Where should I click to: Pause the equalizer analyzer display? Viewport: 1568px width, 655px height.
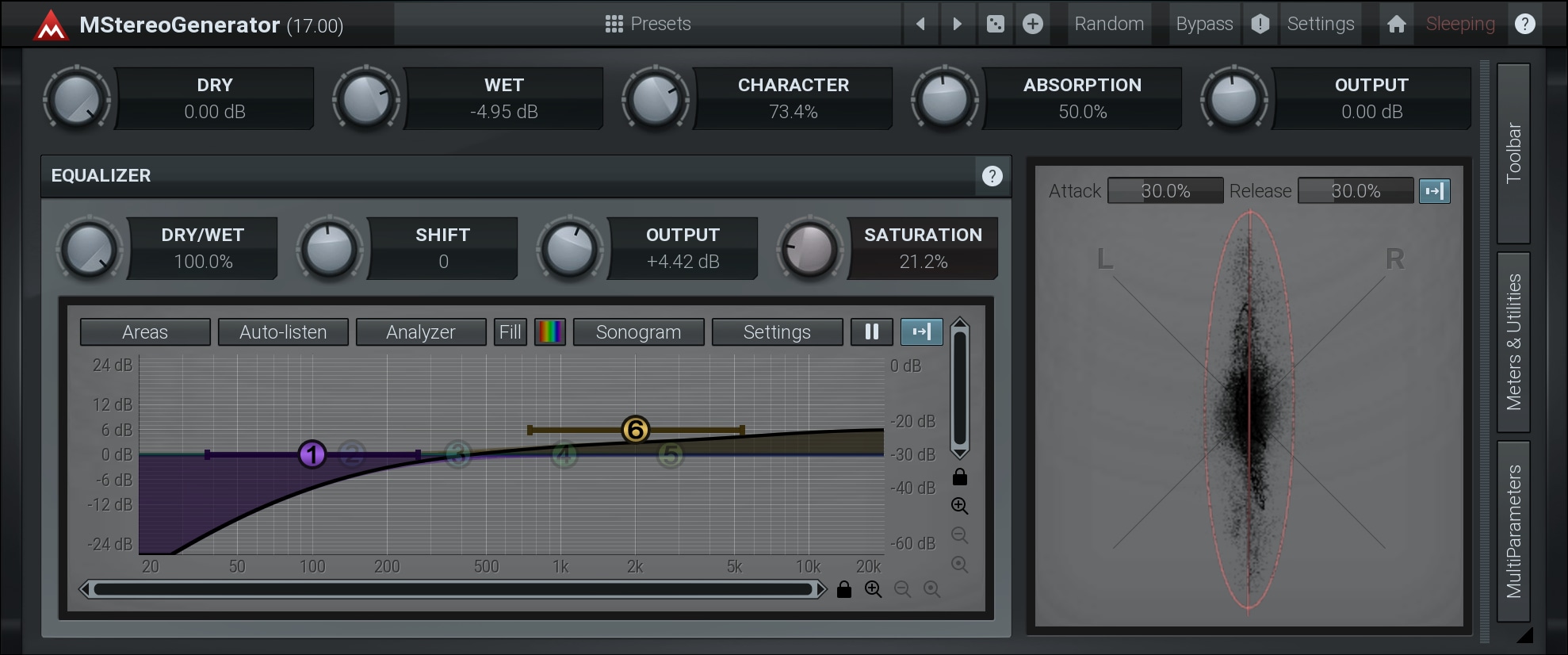[871, 332]
